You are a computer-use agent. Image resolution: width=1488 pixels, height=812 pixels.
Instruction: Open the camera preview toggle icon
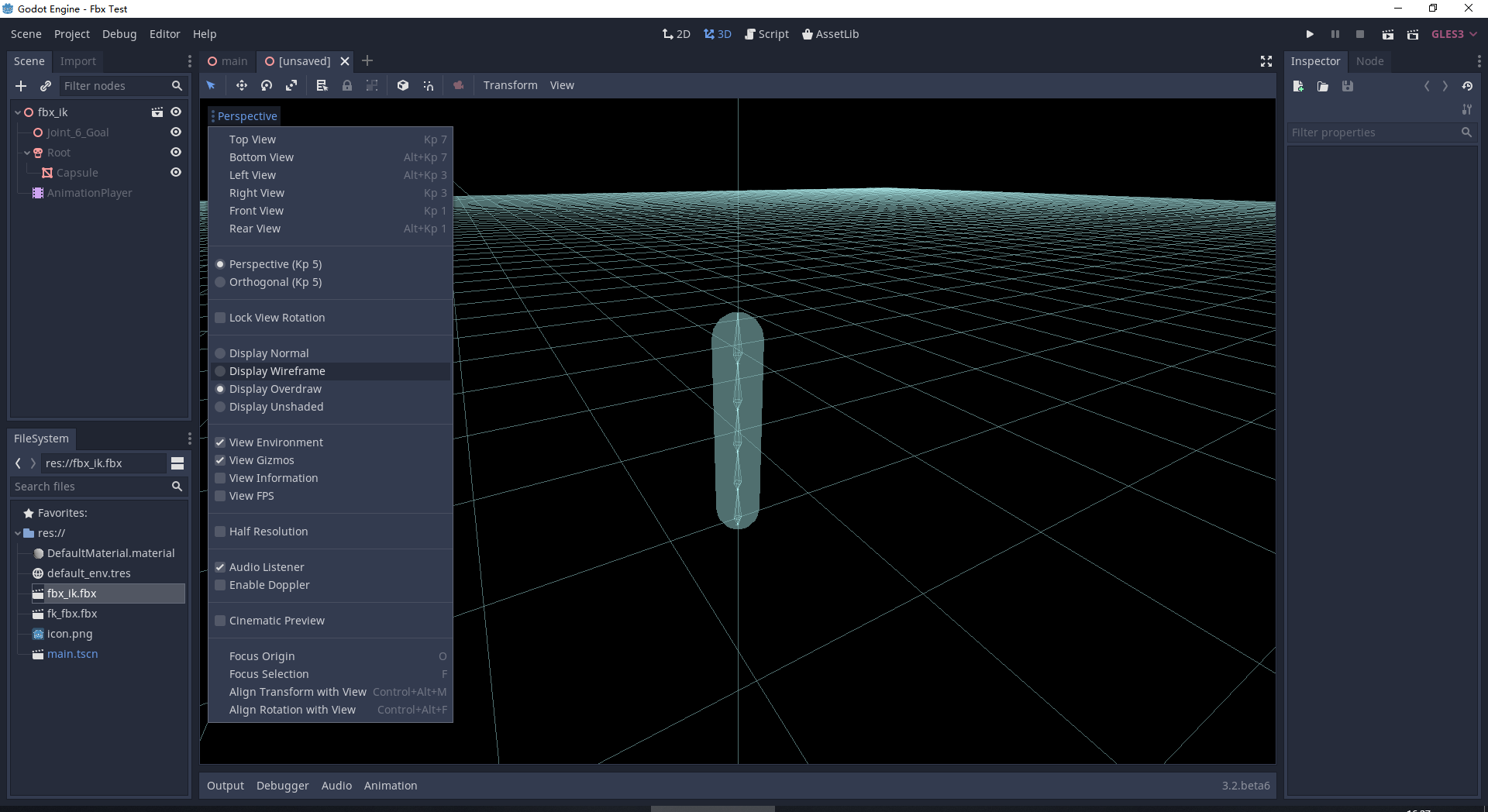458,85
